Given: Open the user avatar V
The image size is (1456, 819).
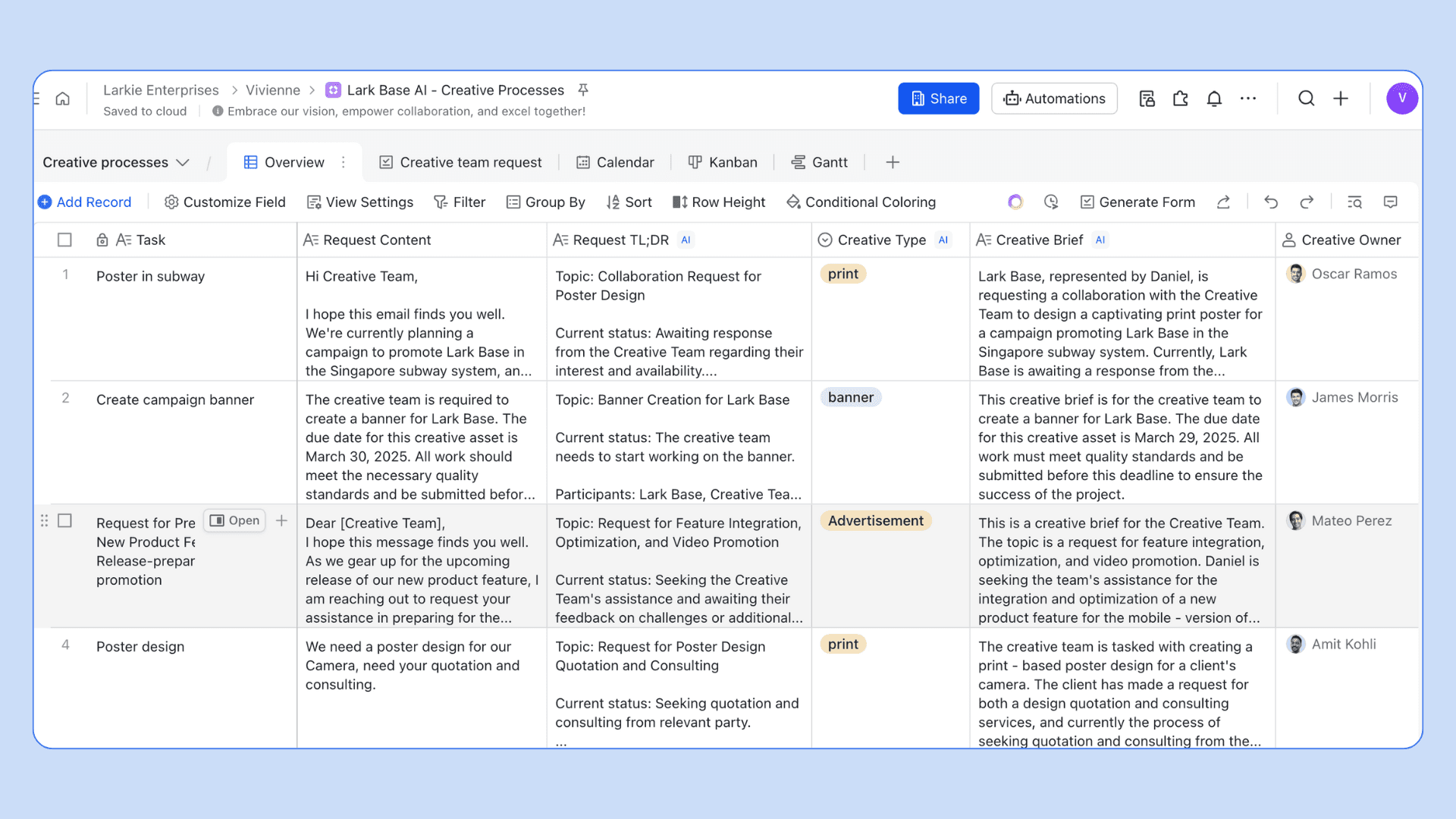Looking at the screenshot, I should (1402, 99).
